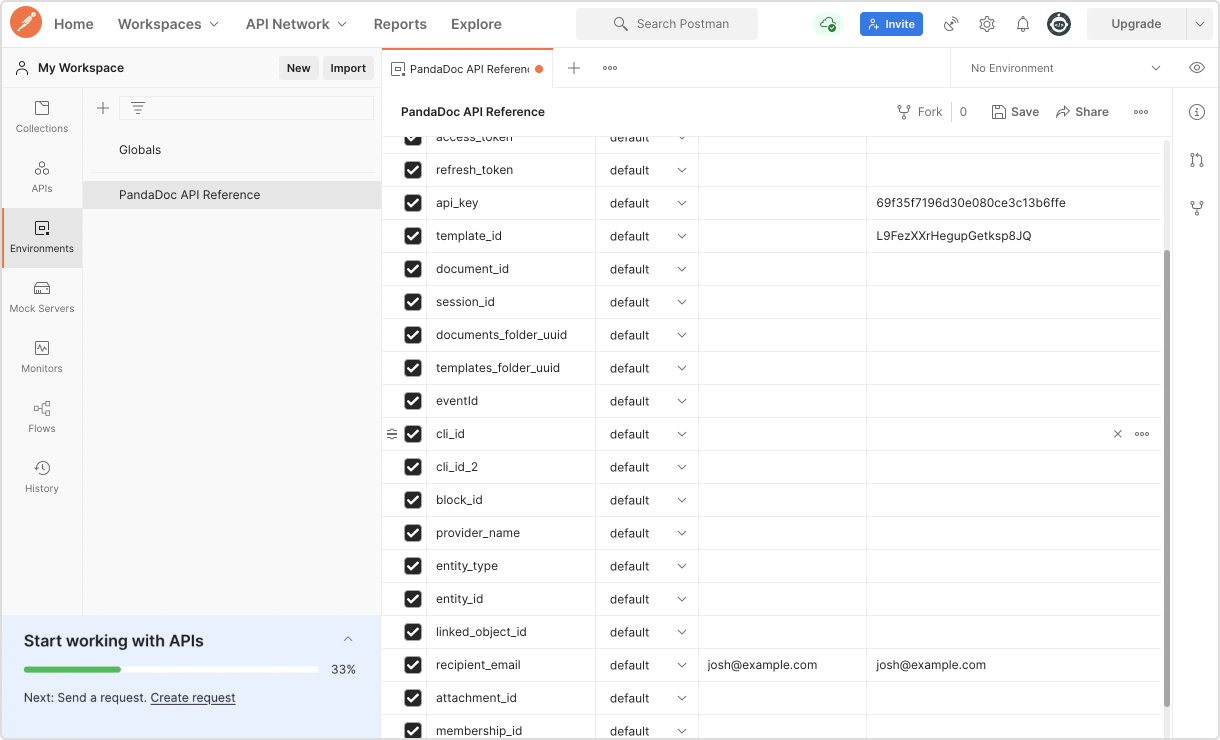
Task: Click the filter icon in sidebar search
Action: (138, 108)
